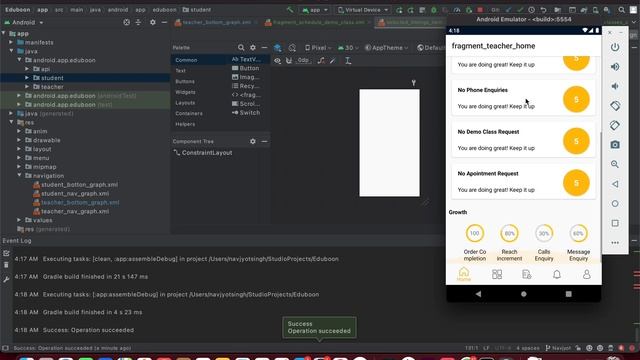Viewport: 640px width, 360px height.
Task: Search the Palette with the magnifier
Action: (x=241, y=48)
